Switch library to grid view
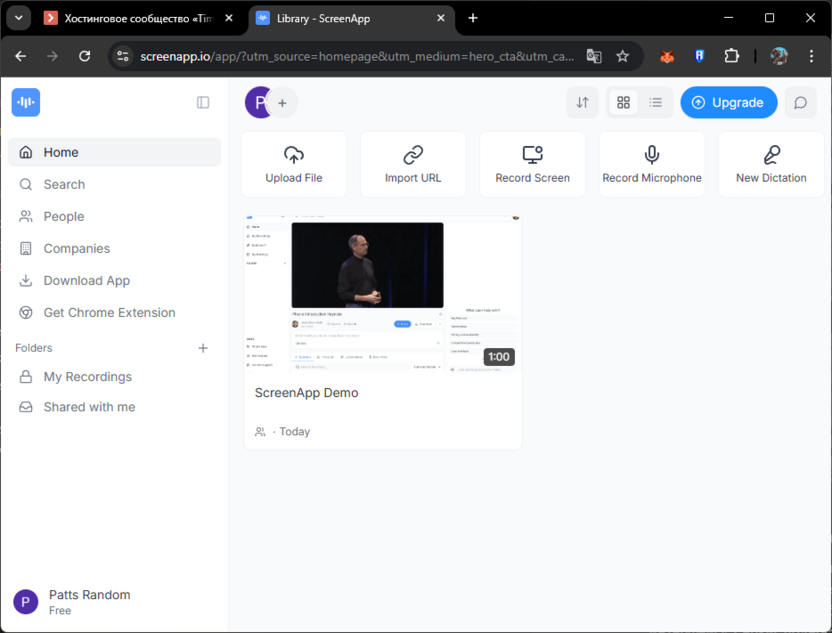Image resolution: width=832 pixels, height=633 pixels. (623, 102)
